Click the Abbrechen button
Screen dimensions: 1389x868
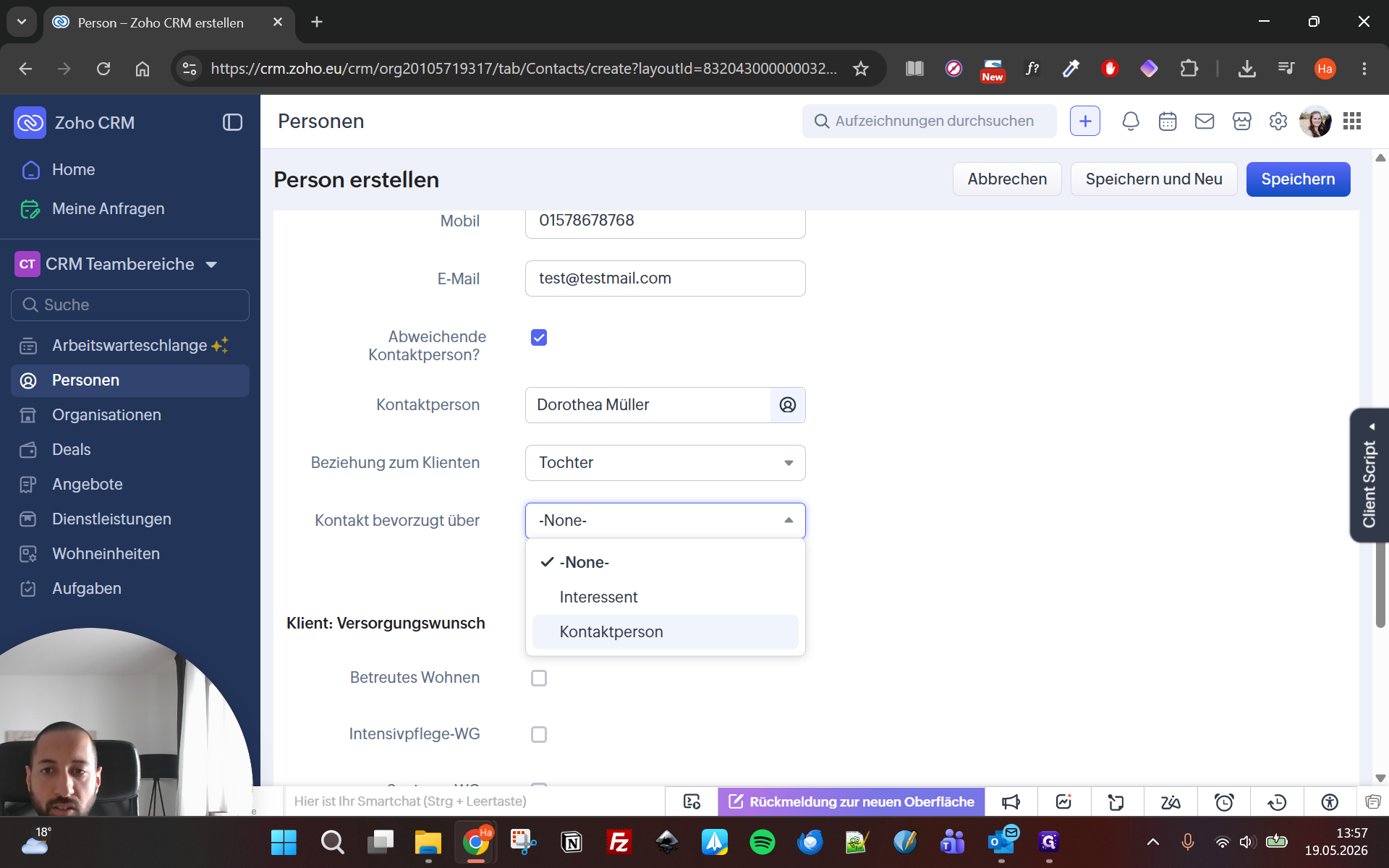coord(1007,179)
